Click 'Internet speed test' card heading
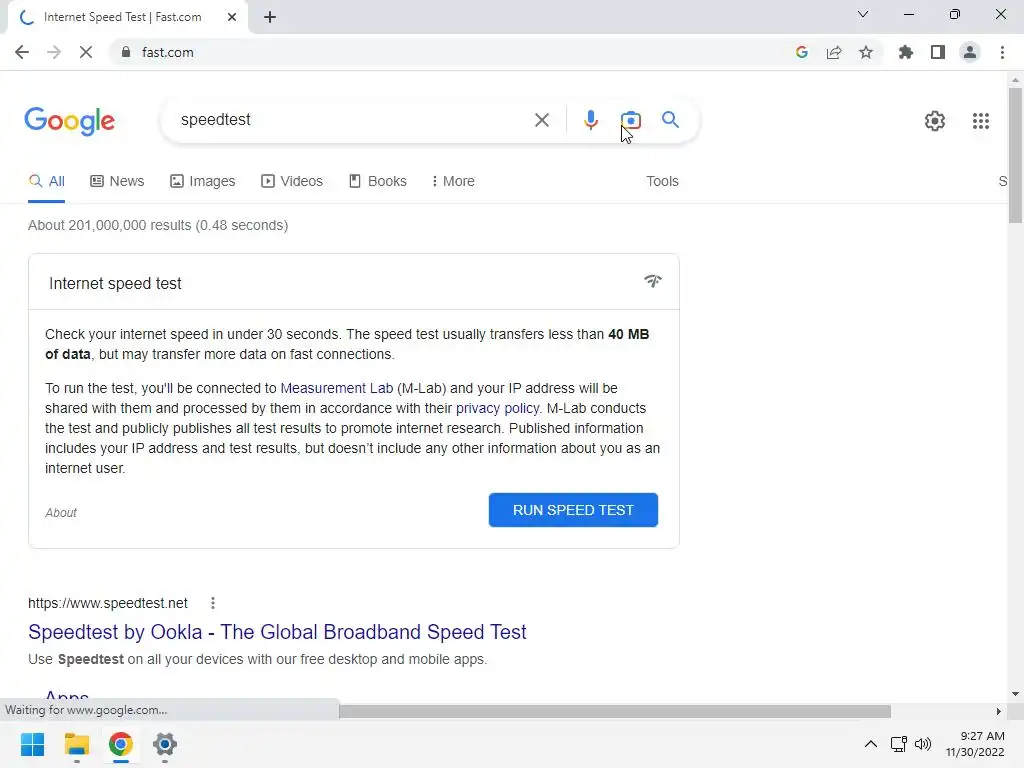 (115, 283)
